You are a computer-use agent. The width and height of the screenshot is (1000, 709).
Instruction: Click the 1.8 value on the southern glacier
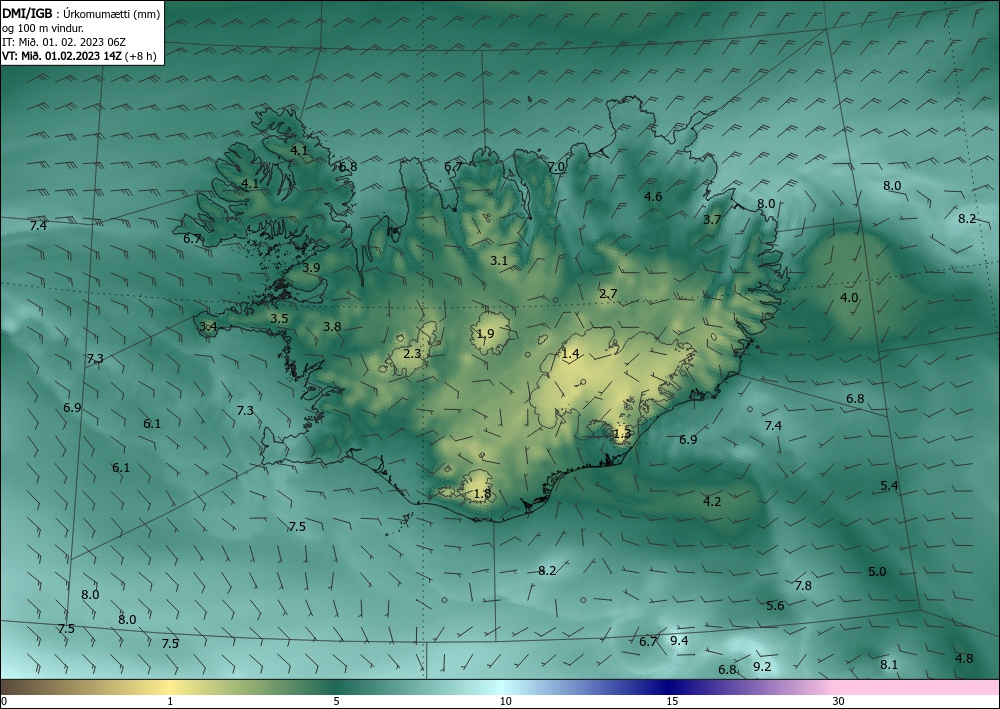(483, 493)
